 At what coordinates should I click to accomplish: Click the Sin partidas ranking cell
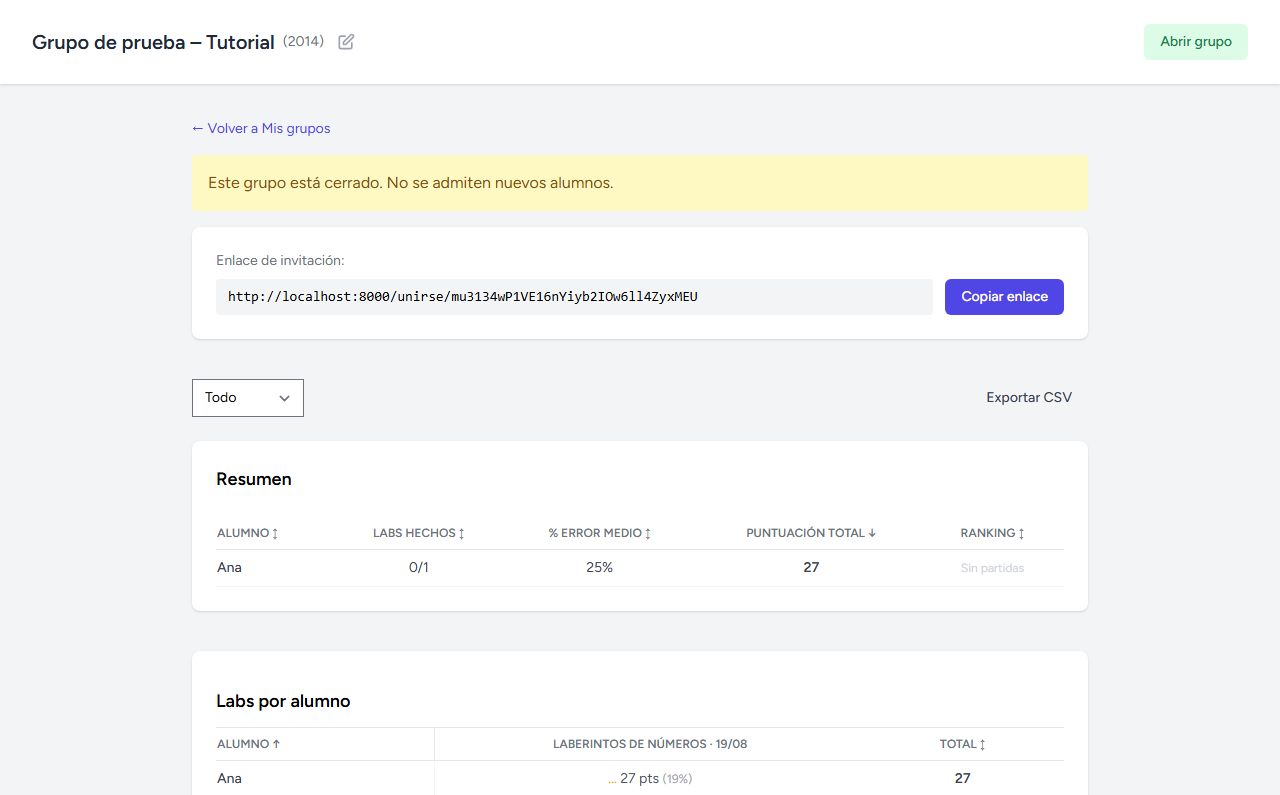[x=993, y=568]
